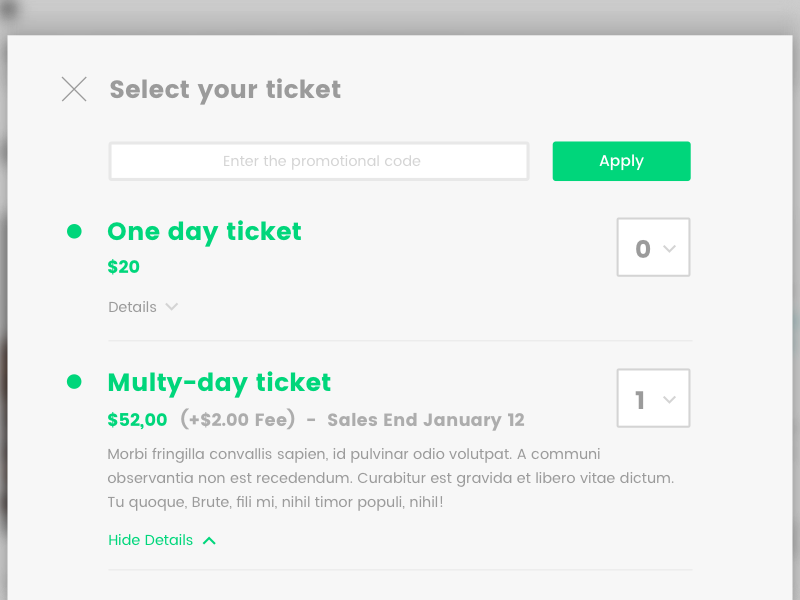The height and width of the screenshot is (600, 800).
Task: Click the chevron next to Details
Action: [x=172, y=307]
